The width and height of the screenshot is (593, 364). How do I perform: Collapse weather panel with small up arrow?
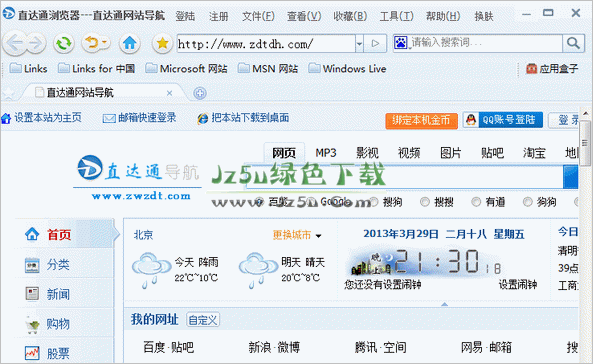444,304
